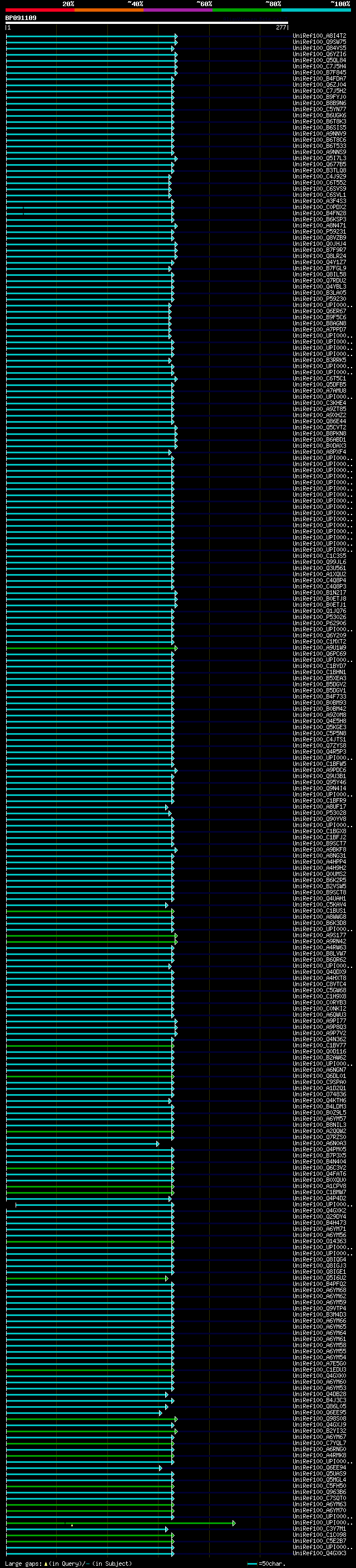Open hit UniRef100_Q5CVT2
Viewport: 356px width, 1568px height.
(x=319, y=427)
